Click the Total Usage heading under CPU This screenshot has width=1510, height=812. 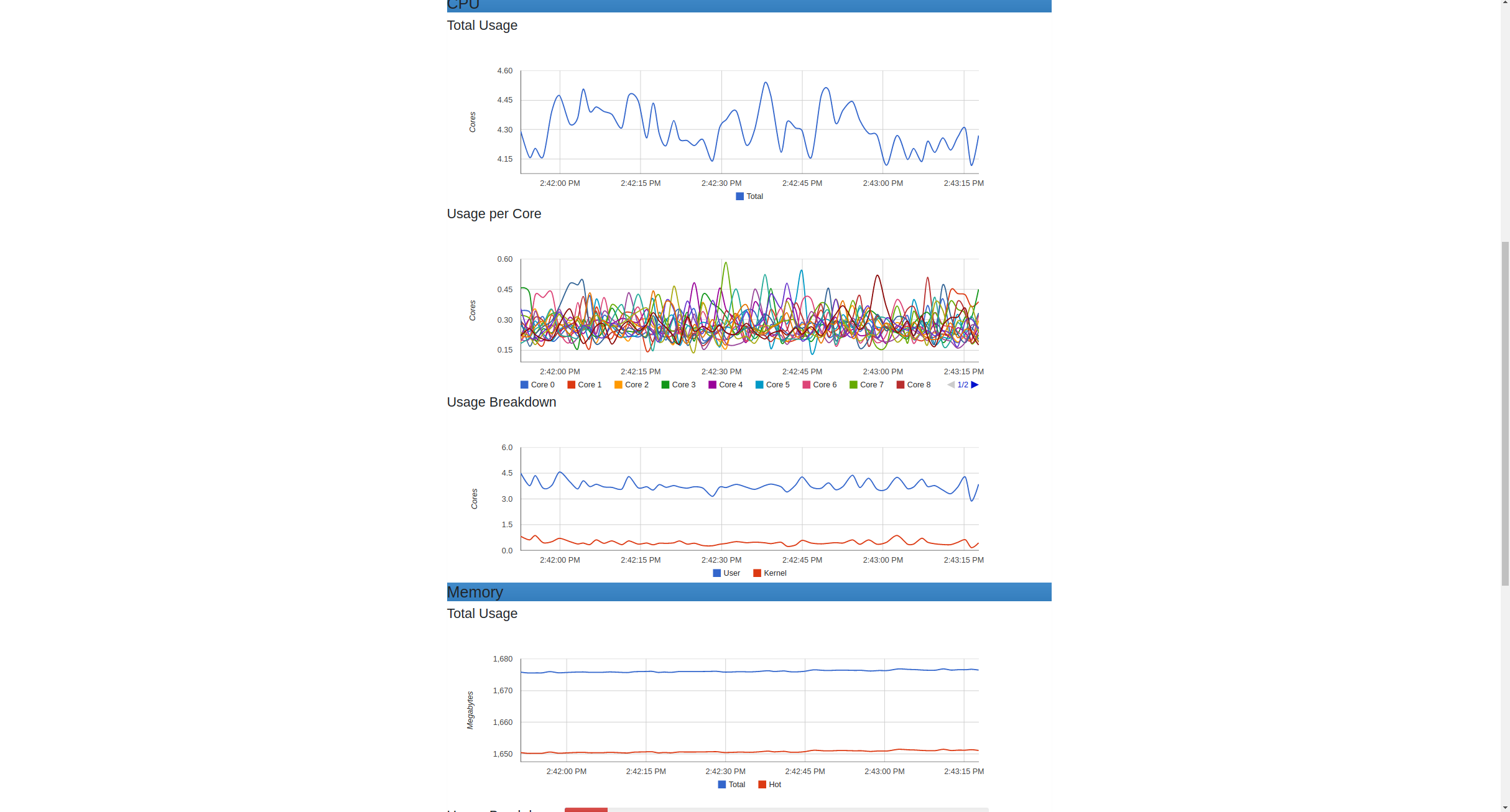tap(482, 25)
